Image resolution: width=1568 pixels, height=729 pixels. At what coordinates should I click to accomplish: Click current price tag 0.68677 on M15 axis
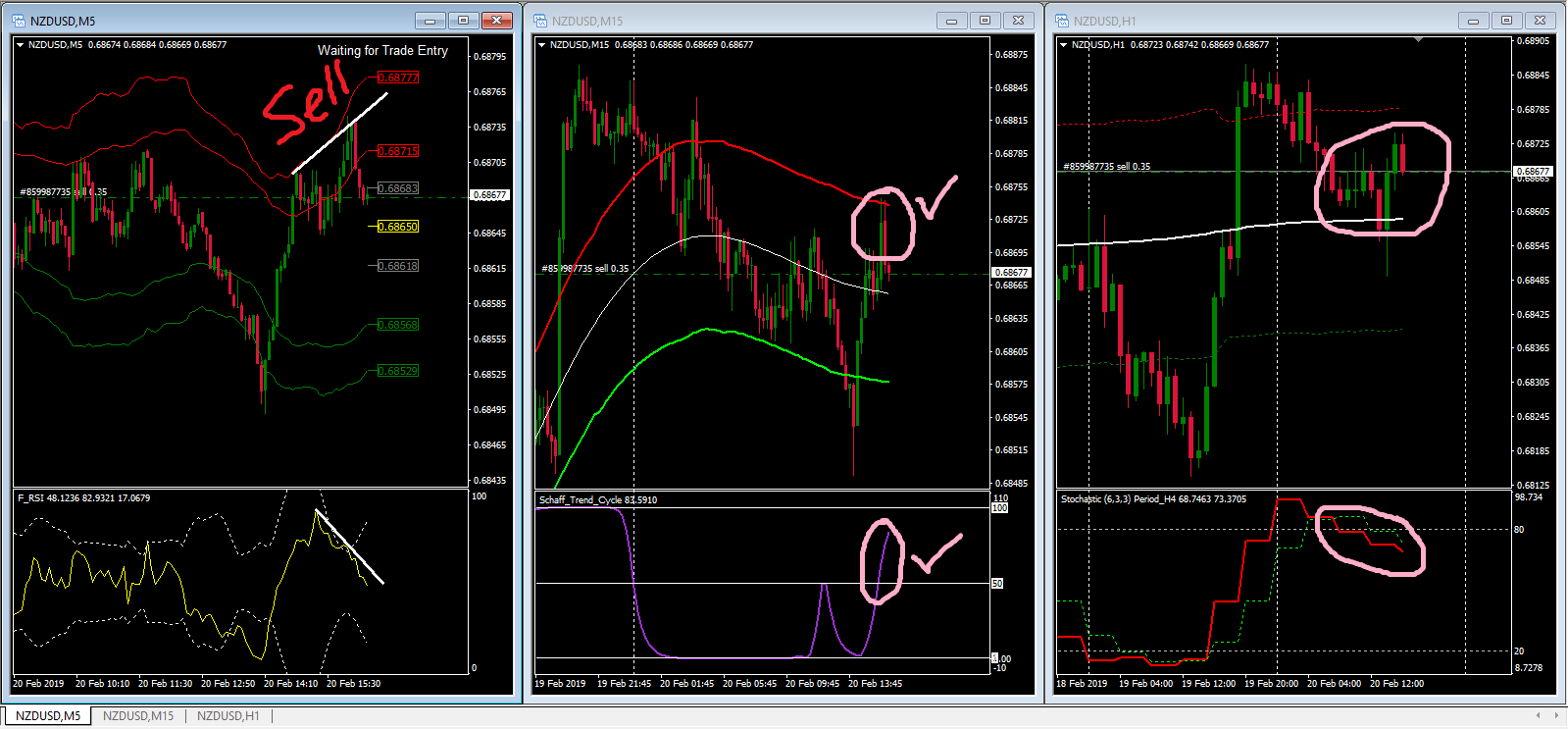click(1011, 273)
